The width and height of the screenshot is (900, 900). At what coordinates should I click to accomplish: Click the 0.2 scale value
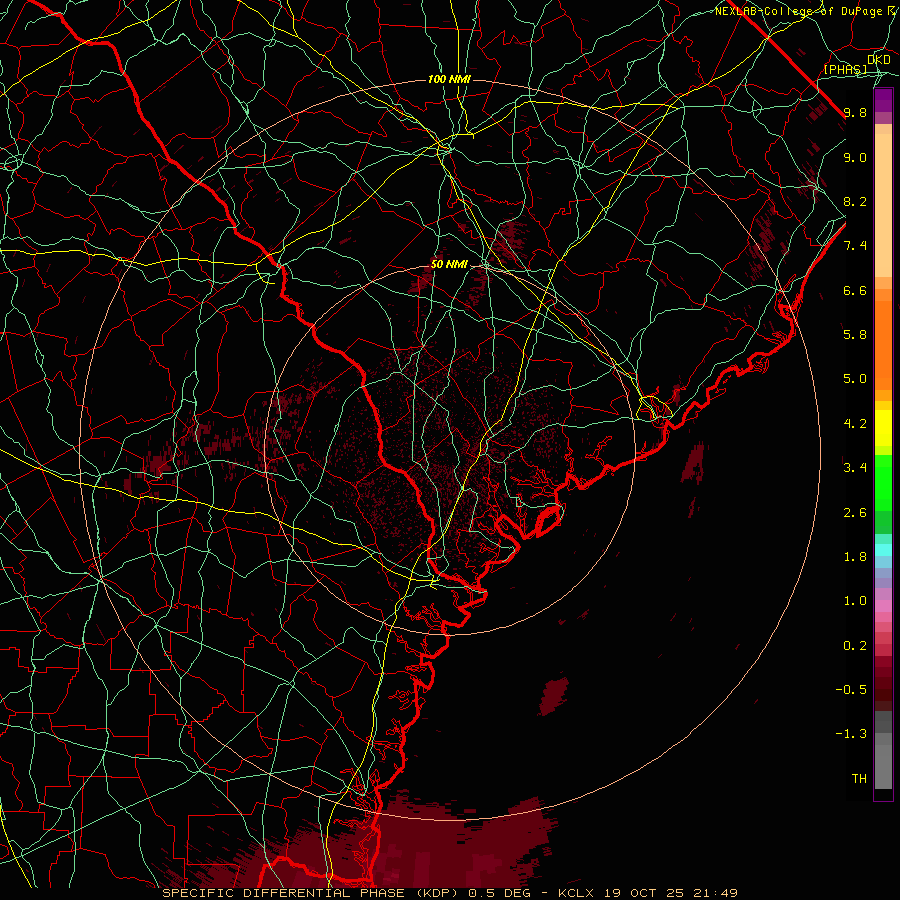(x=855, y=646)
